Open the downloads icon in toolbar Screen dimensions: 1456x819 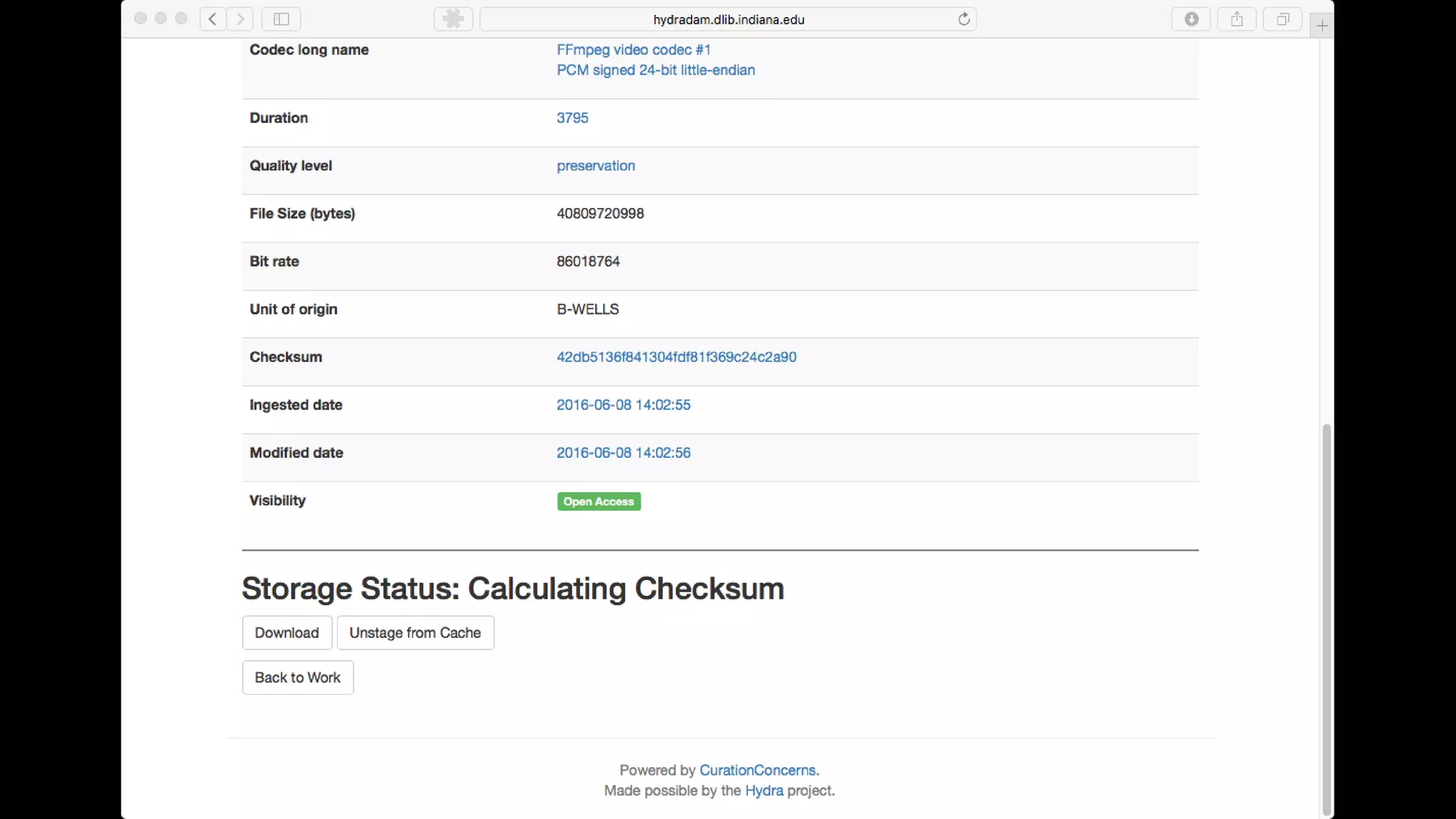(1192, 19)
